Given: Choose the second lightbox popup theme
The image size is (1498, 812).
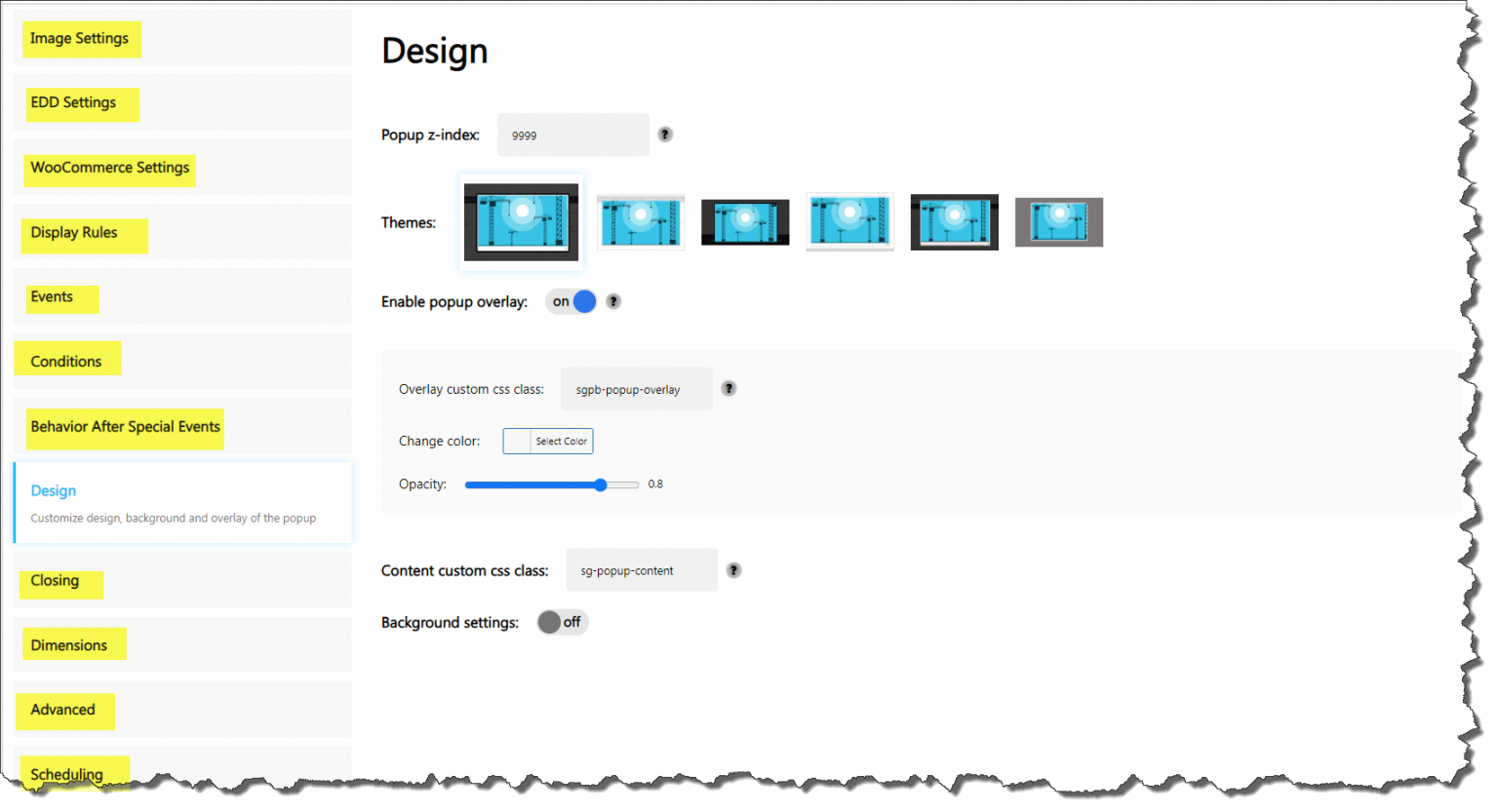Looking at the screenshot, I should pos(640,221).
